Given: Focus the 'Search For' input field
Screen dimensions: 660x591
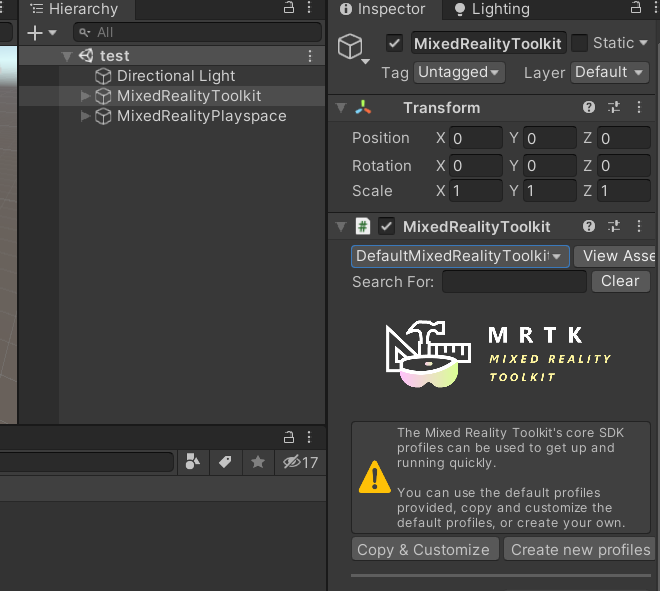Looking at the screenshot, I should [x=514, y=282].
